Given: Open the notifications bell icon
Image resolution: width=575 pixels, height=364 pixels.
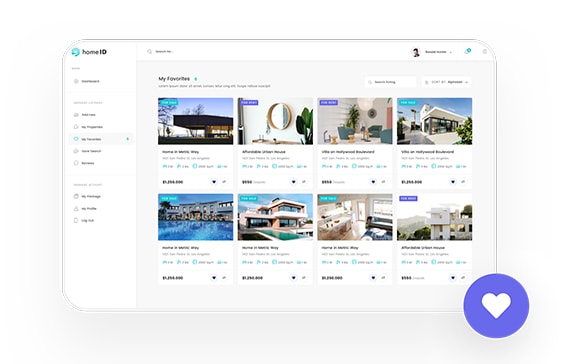Looking at the screenshot, I should (x=467, y=52).
